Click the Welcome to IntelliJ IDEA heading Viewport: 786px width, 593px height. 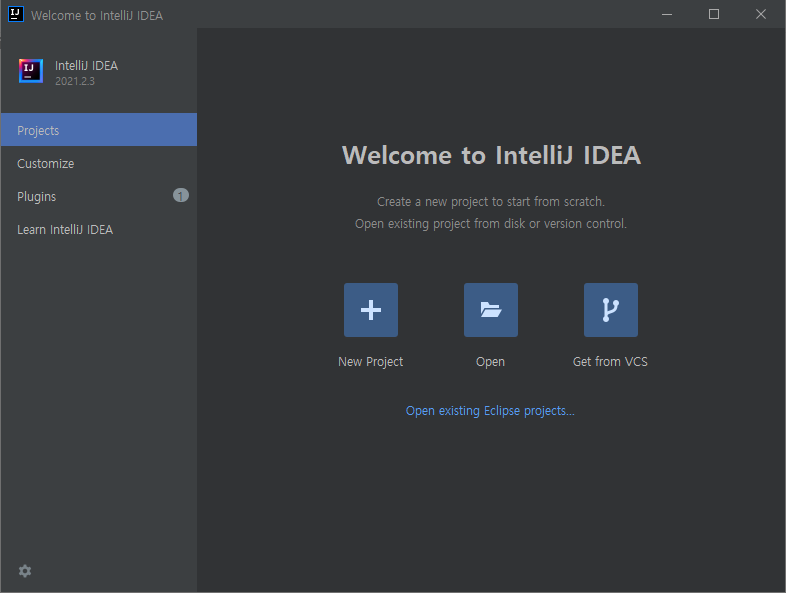click(491, 155)
